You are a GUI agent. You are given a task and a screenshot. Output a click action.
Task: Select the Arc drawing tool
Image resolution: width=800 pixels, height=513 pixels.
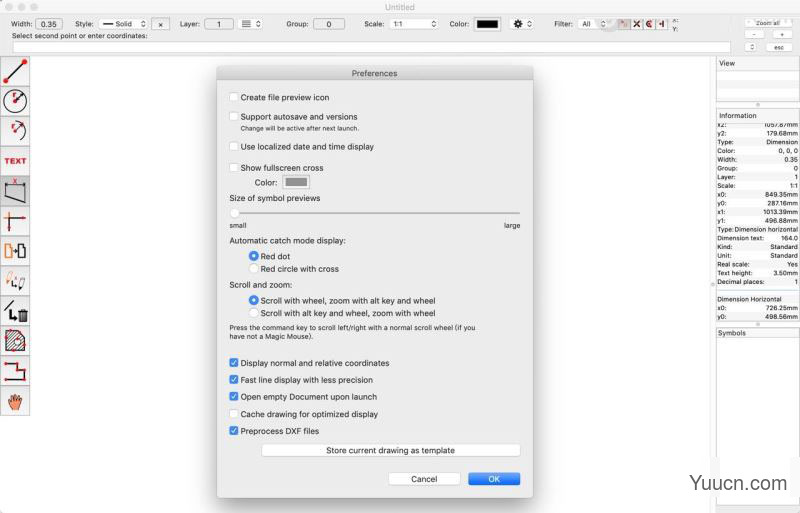15,131
